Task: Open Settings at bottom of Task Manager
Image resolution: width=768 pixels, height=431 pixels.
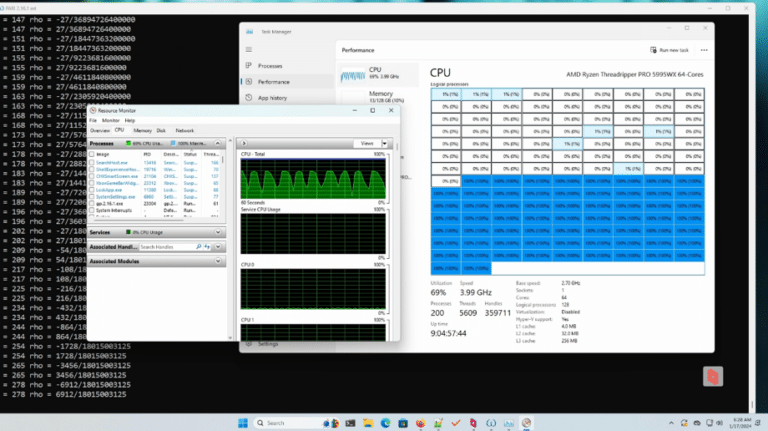Action: (268, 344)
